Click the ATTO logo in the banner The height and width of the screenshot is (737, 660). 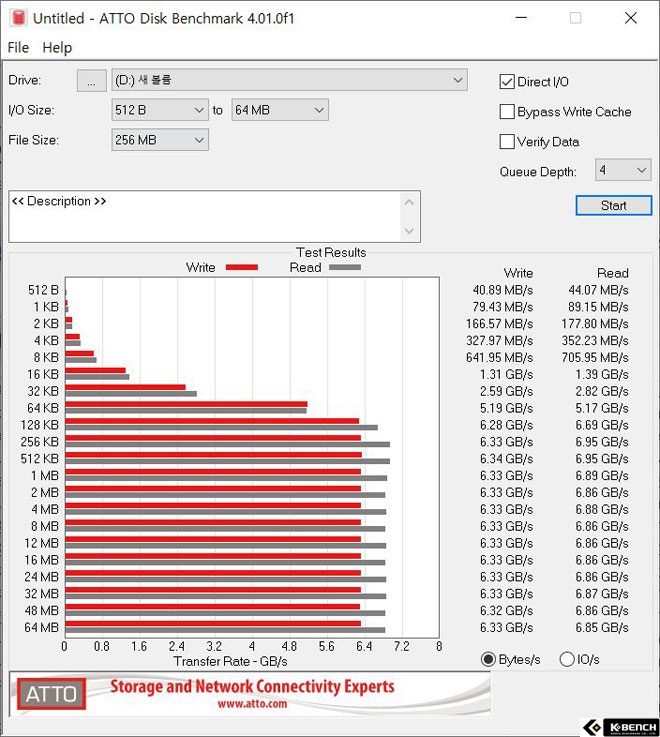(x=51, y=694)
